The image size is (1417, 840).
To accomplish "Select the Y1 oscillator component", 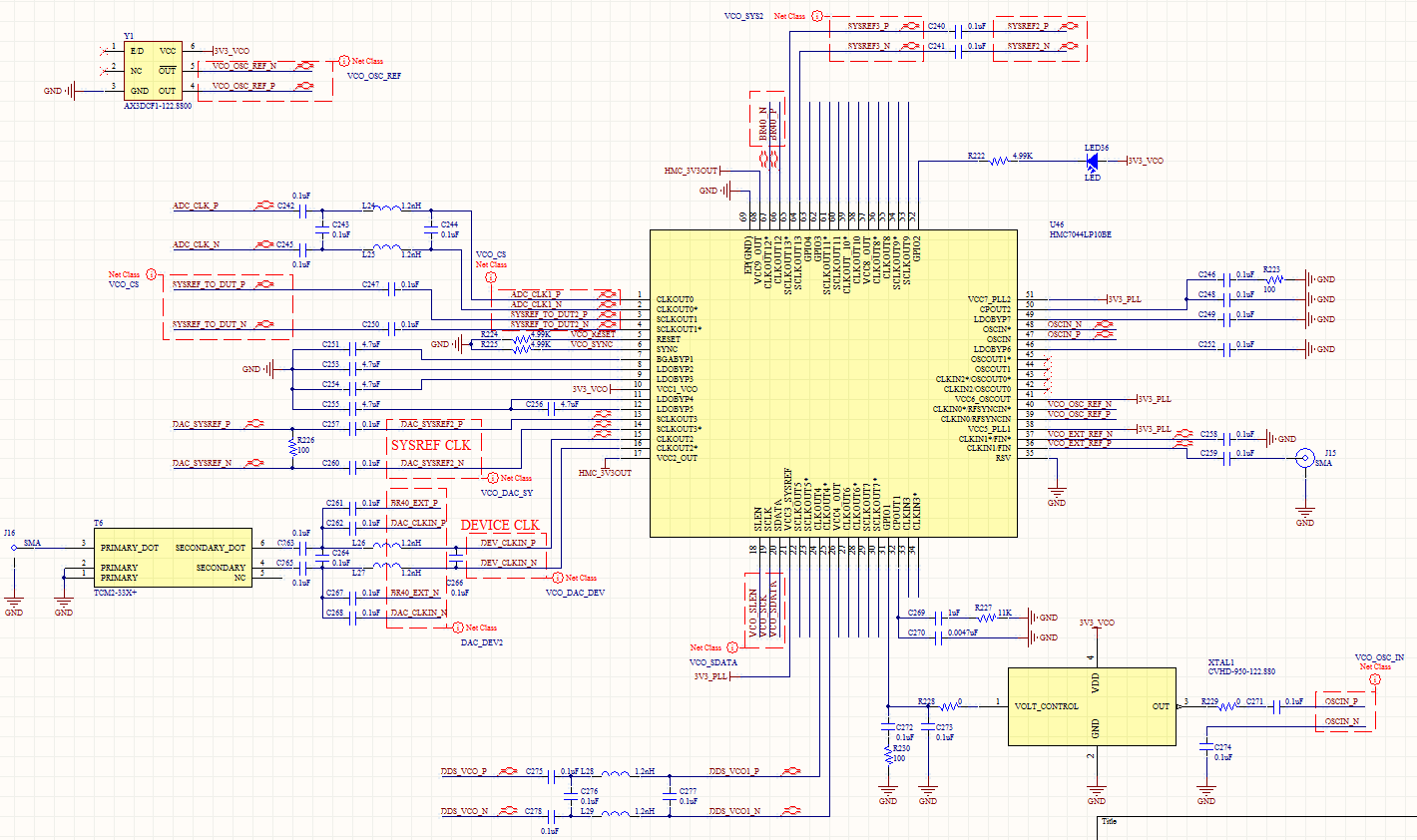I will click(152, 71).
